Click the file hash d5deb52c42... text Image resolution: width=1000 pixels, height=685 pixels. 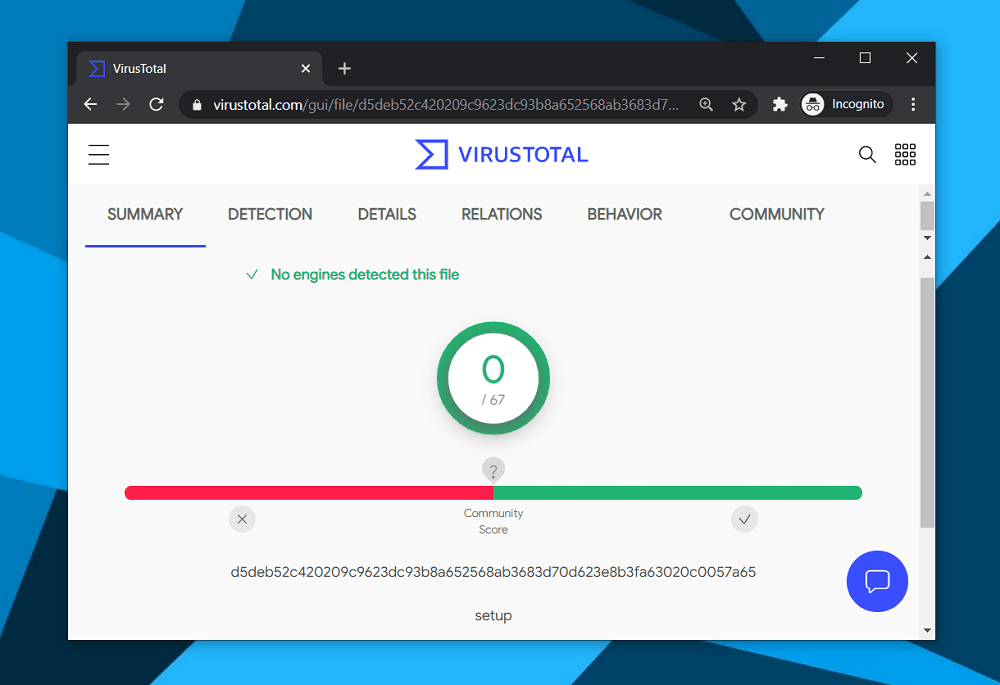tap(493, 572)
